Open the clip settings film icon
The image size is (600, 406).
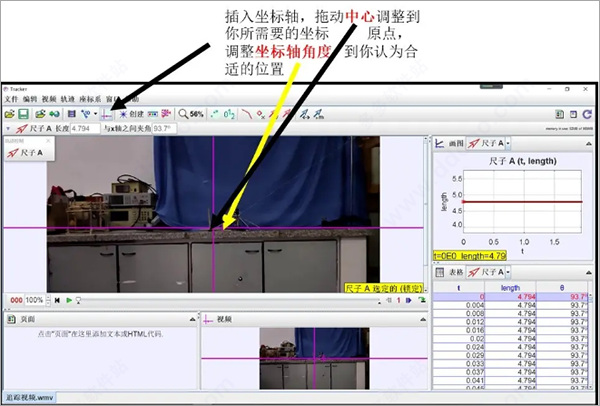pos(72,114)
